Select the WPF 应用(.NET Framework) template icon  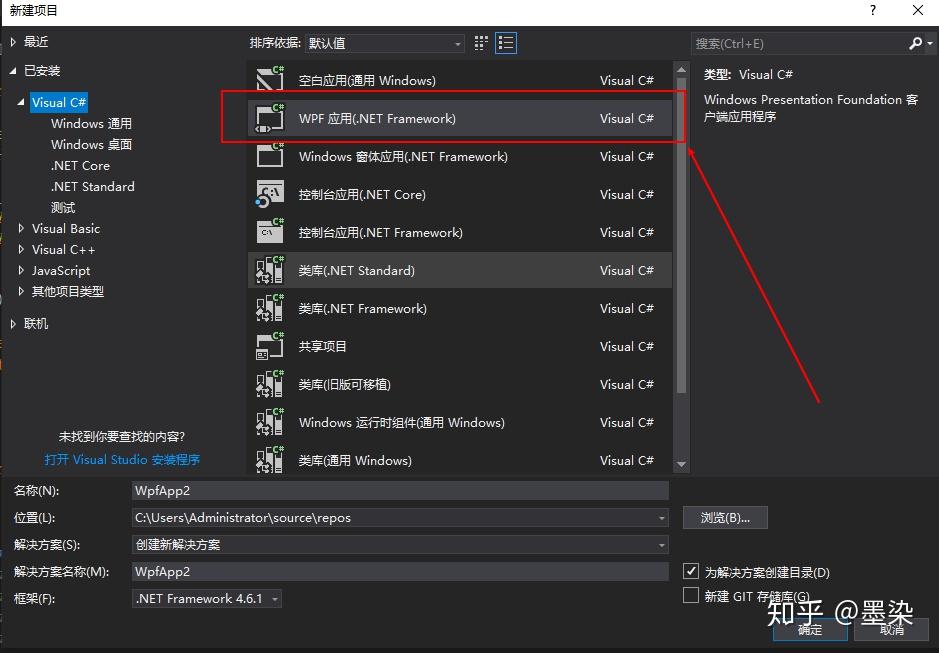(268, 118)
